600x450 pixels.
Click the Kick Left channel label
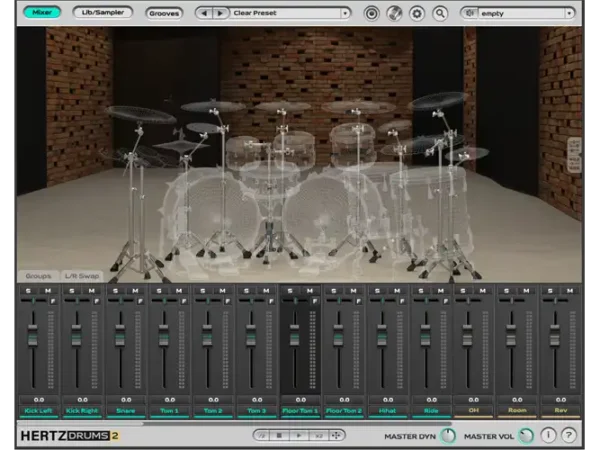[38, 411]
